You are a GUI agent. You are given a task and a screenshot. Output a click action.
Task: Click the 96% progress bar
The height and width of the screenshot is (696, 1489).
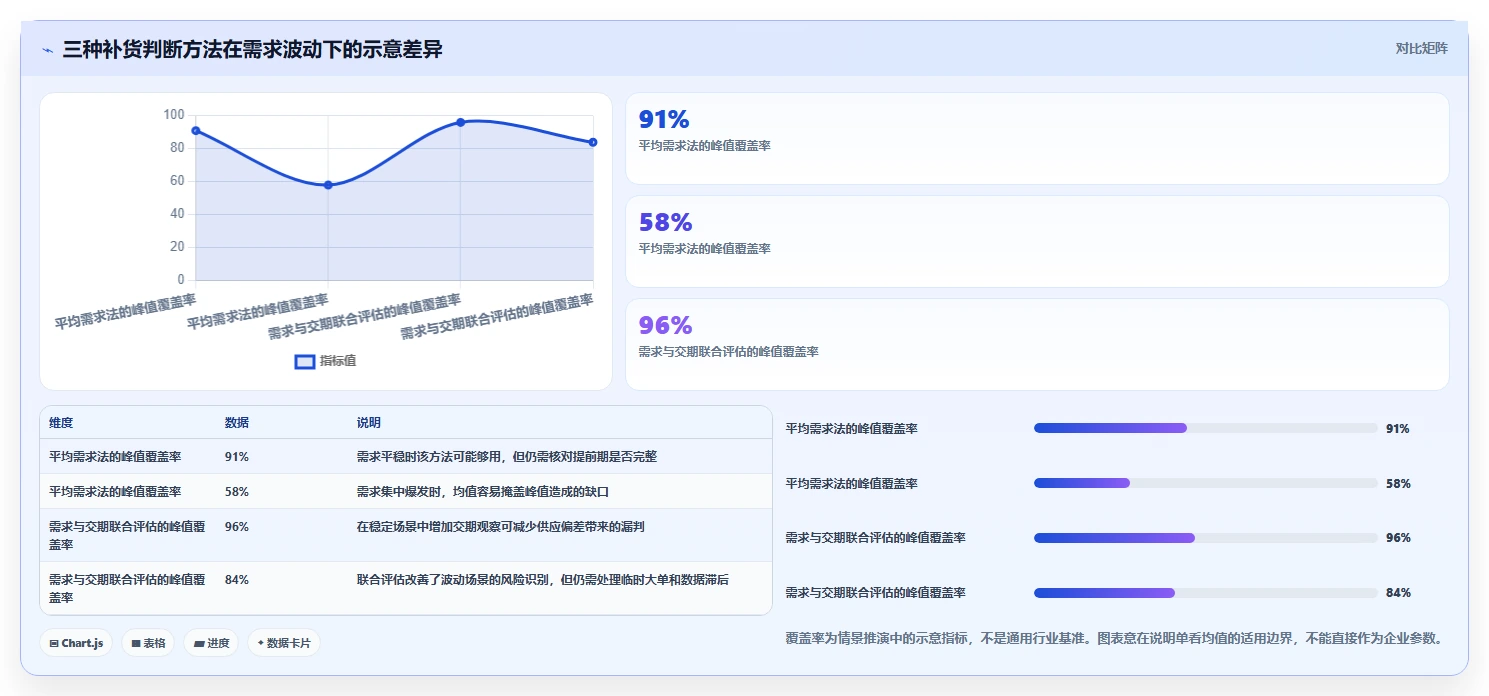1206,538
